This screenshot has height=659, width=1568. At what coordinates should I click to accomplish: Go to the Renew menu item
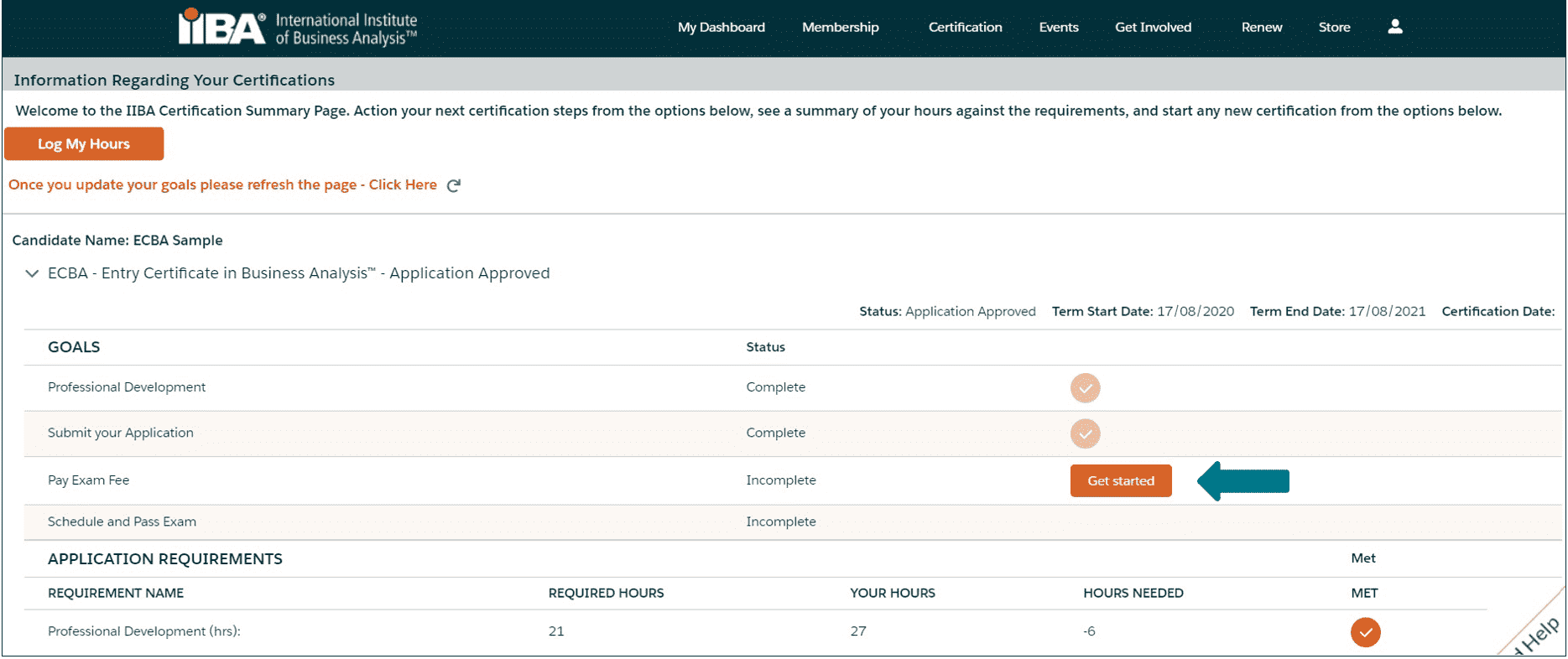pyautogui.click(x=1262, y=27)
